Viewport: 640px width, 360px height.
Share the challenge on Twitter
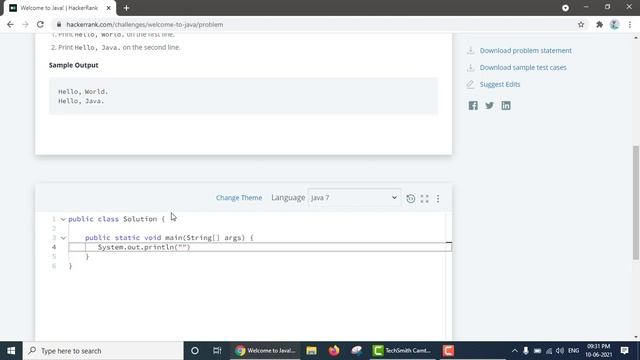pos(489,106)
